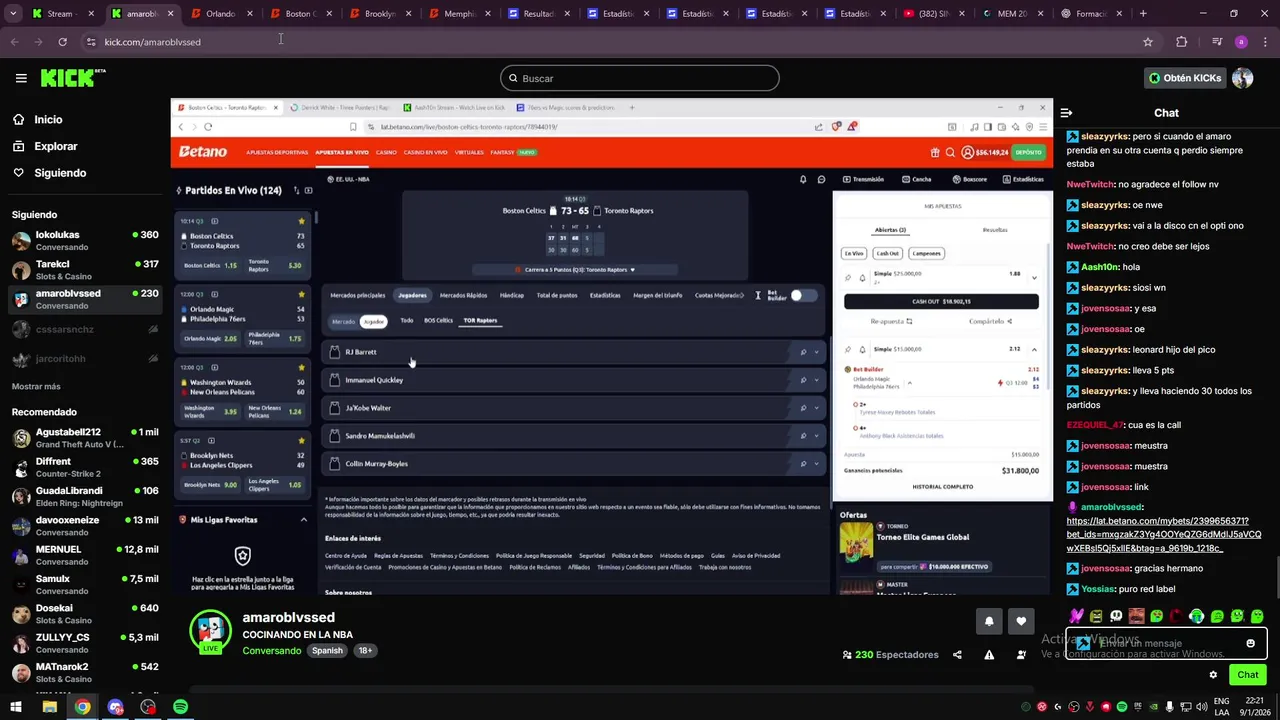The image size is (1280, 720).
Task: Open Spotify from Windows taskbar
Action: click(180, 707)
